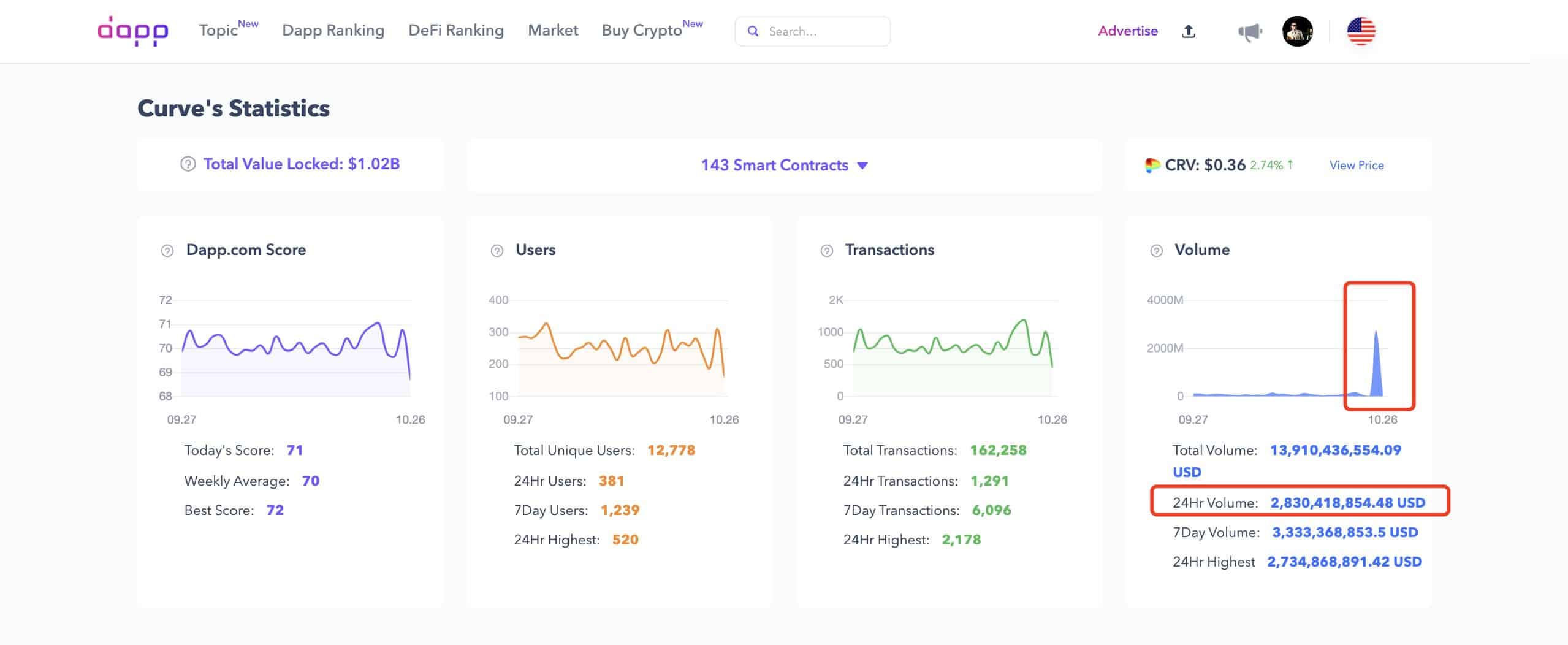Click the search magnifier icon
The height and width of the screenshot is (645, 1568).
(x=753, y=31)
